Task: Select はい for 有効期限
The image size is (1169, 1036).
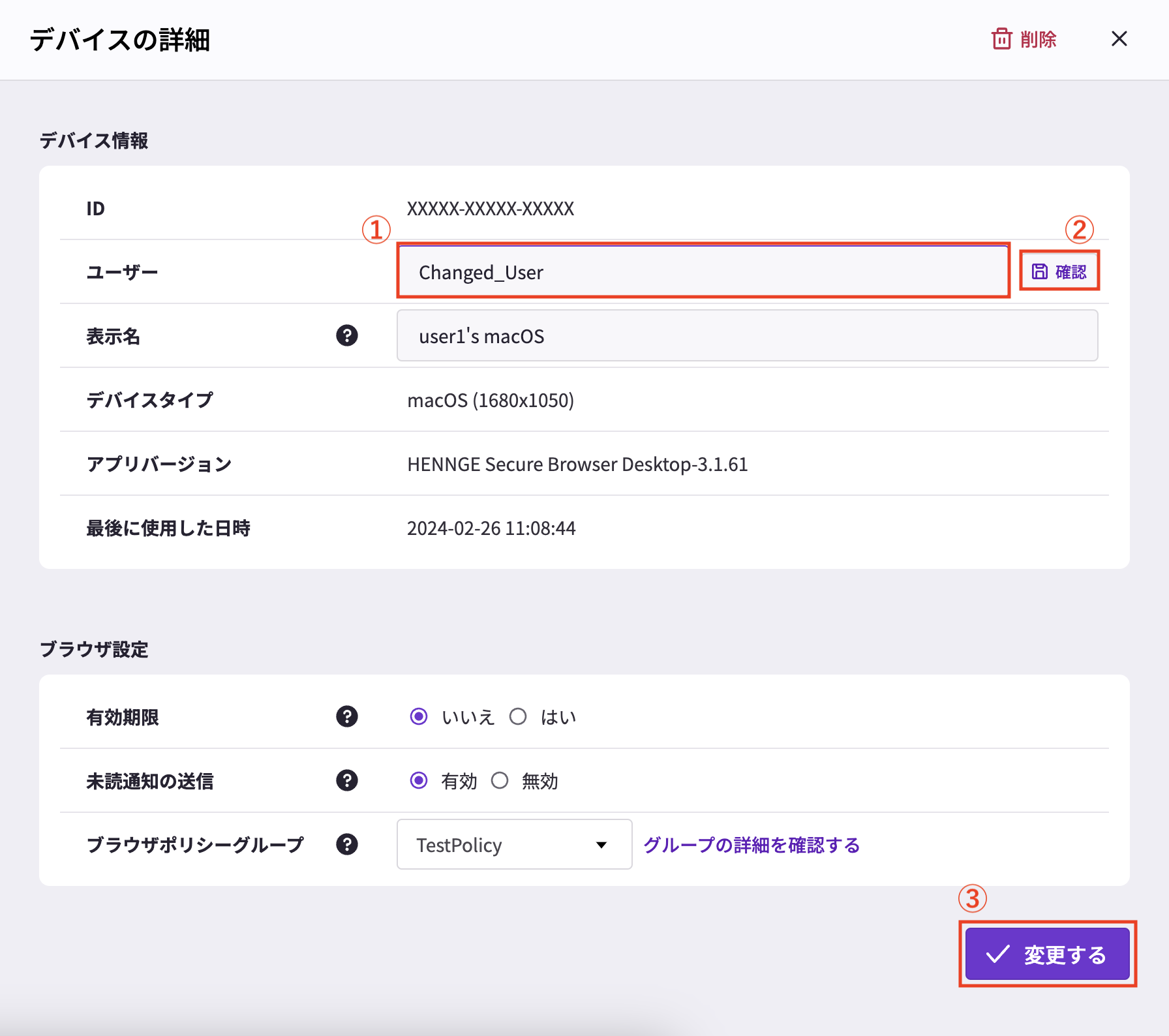Action: [519, 716]
